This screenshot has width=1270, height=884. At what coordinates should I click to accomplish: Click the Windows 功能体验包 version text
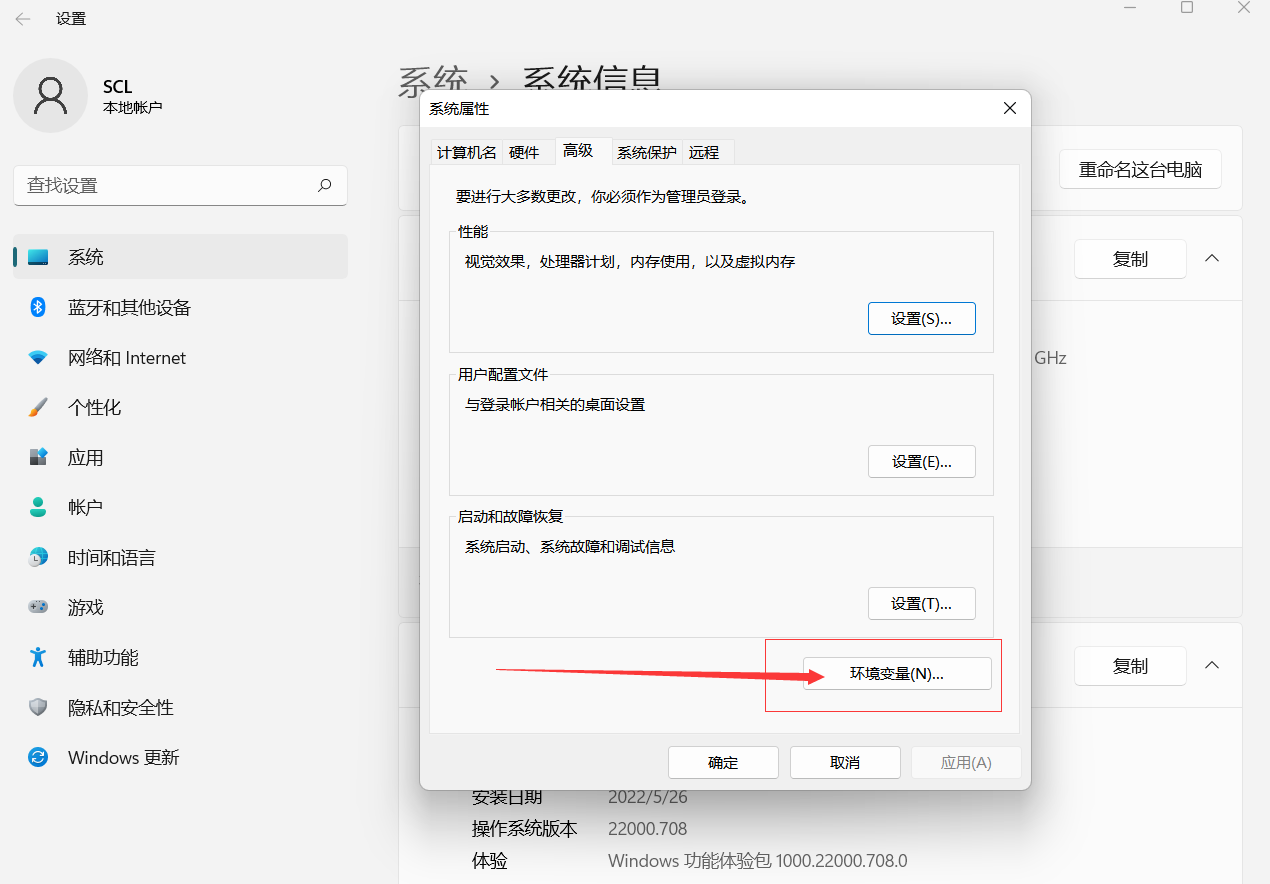pyautogui.click(x=757, y=861)
